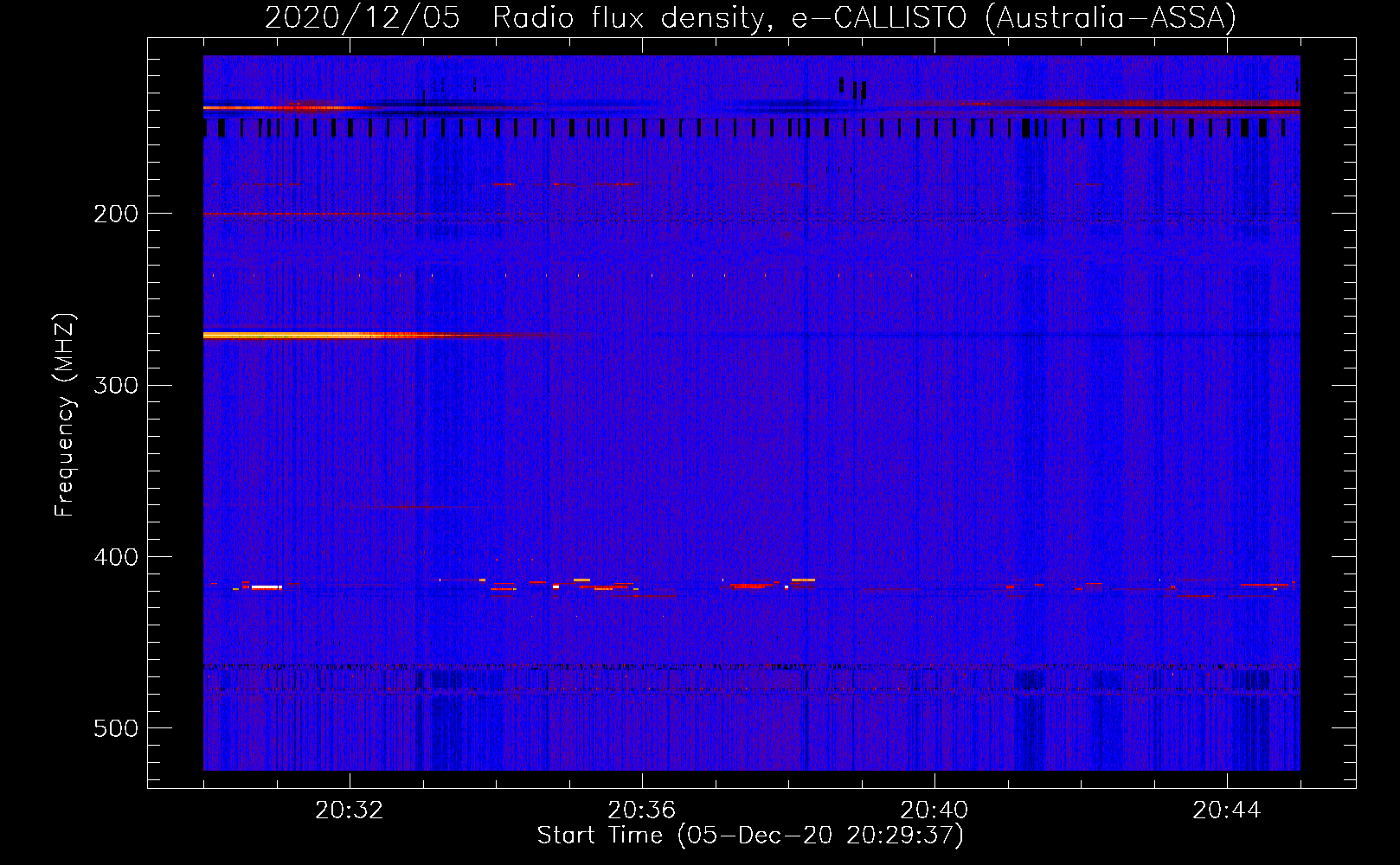Click the 300 frequency tick label

pyautogui.click(x=116, y=384)
